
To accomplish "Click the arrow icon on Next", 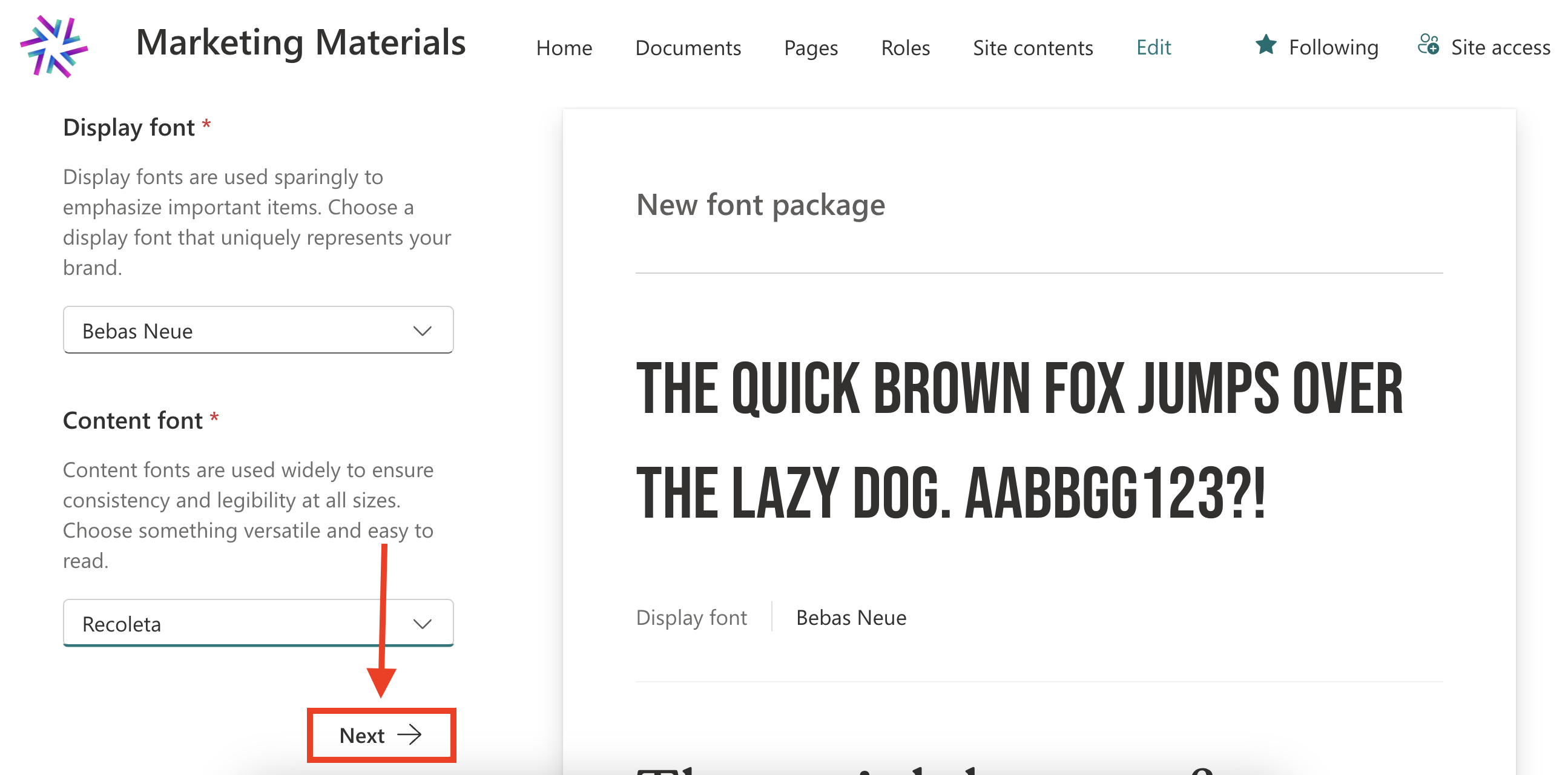I will (x=409, y=734).
